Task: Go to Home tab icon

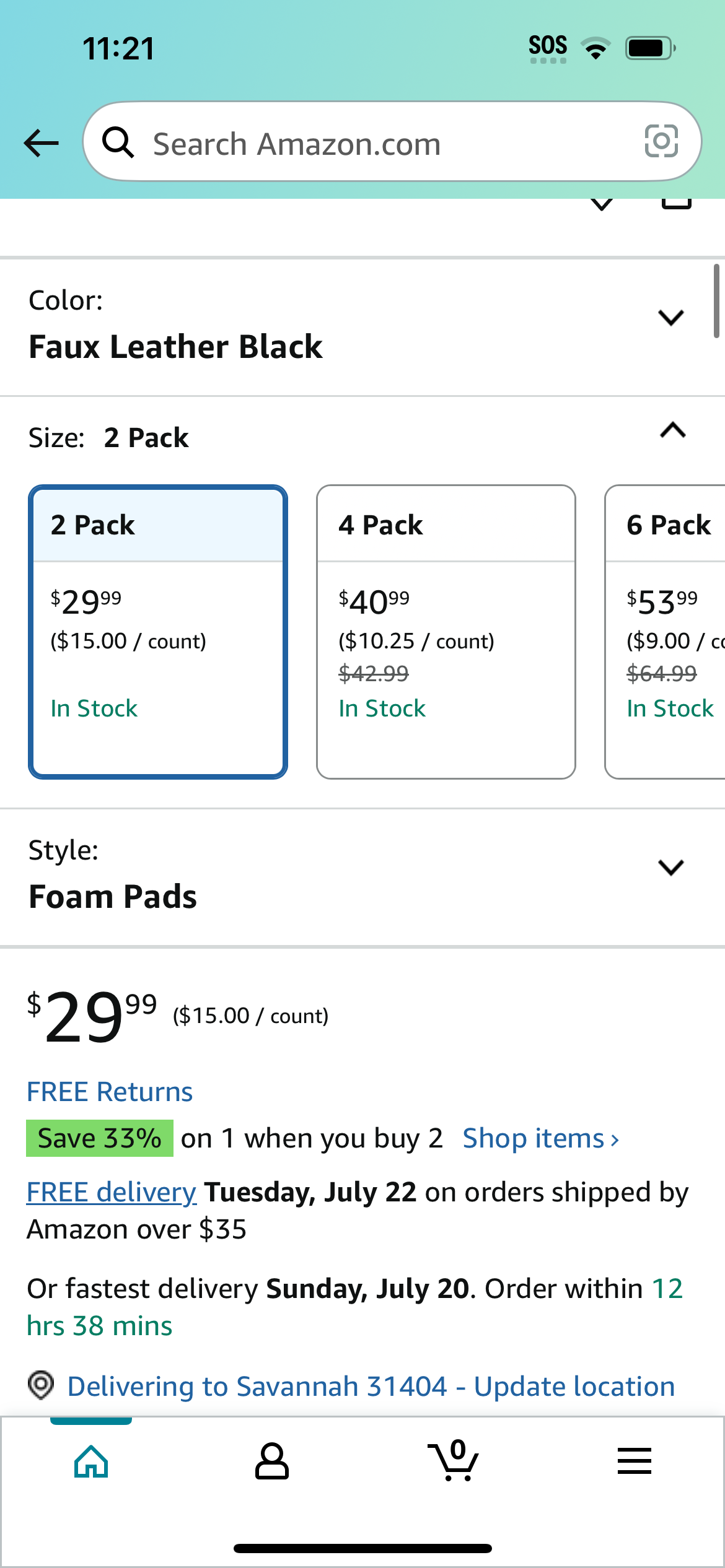Action: 91,1461
